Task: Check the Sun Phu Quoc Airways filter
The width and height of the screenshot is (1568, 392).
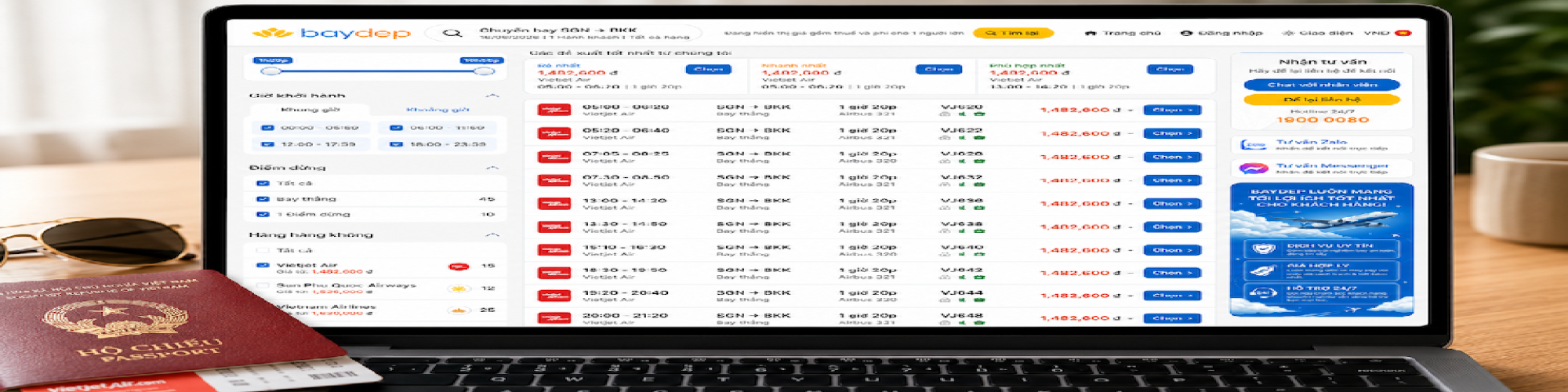Action: pyautogui.click(x=263, y=285)
